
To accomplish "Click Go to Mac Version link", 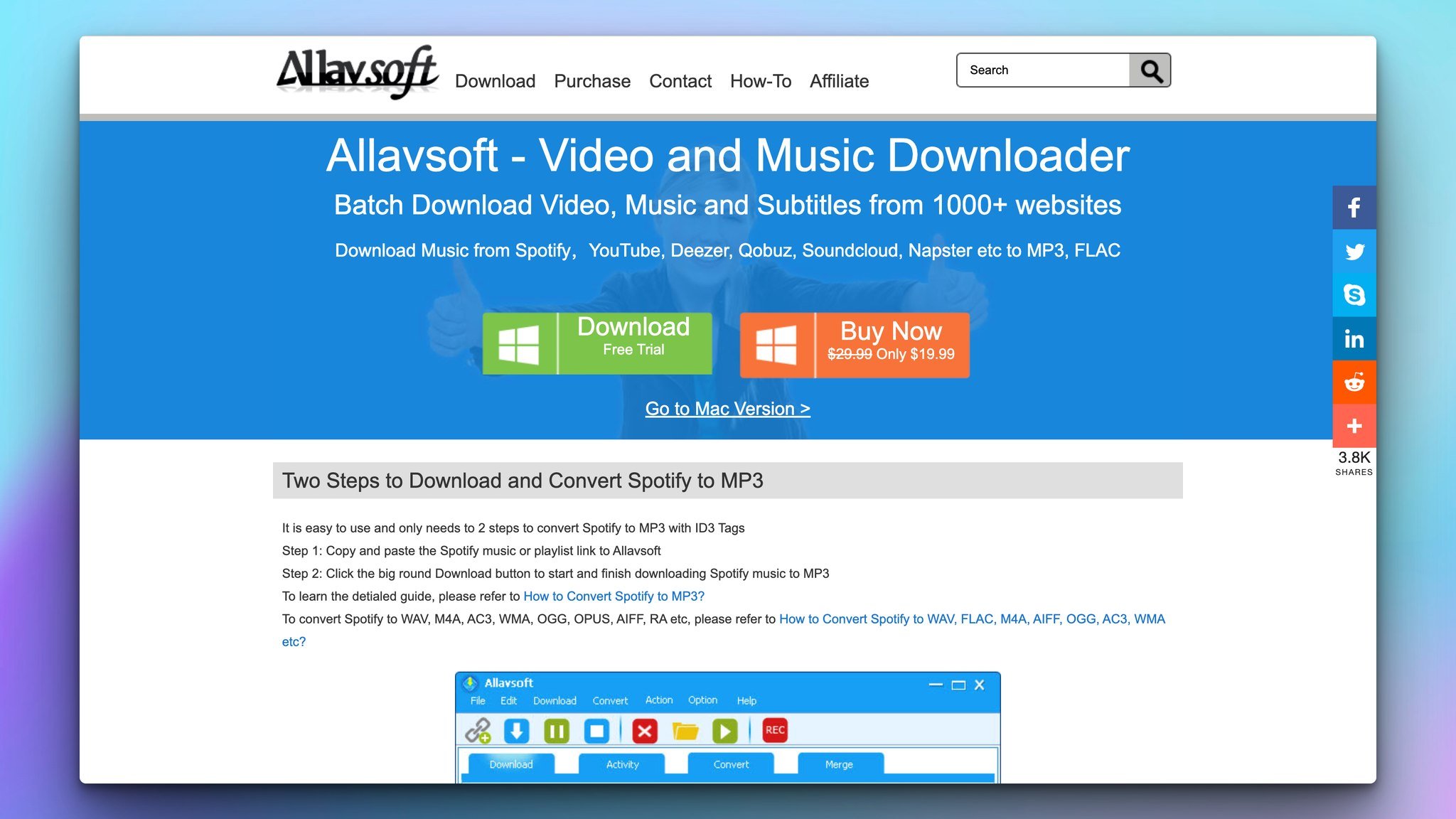I will [x=727, y=408].
